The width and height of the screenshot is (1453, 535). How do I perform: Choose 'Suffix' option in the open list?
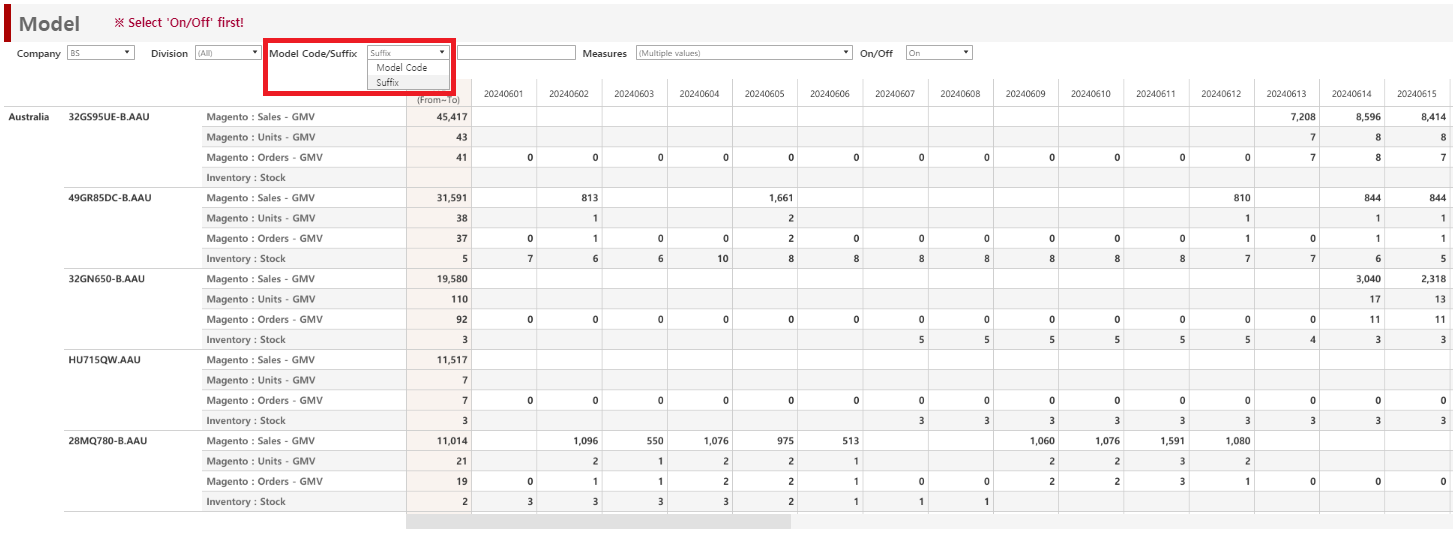point(388,82)
